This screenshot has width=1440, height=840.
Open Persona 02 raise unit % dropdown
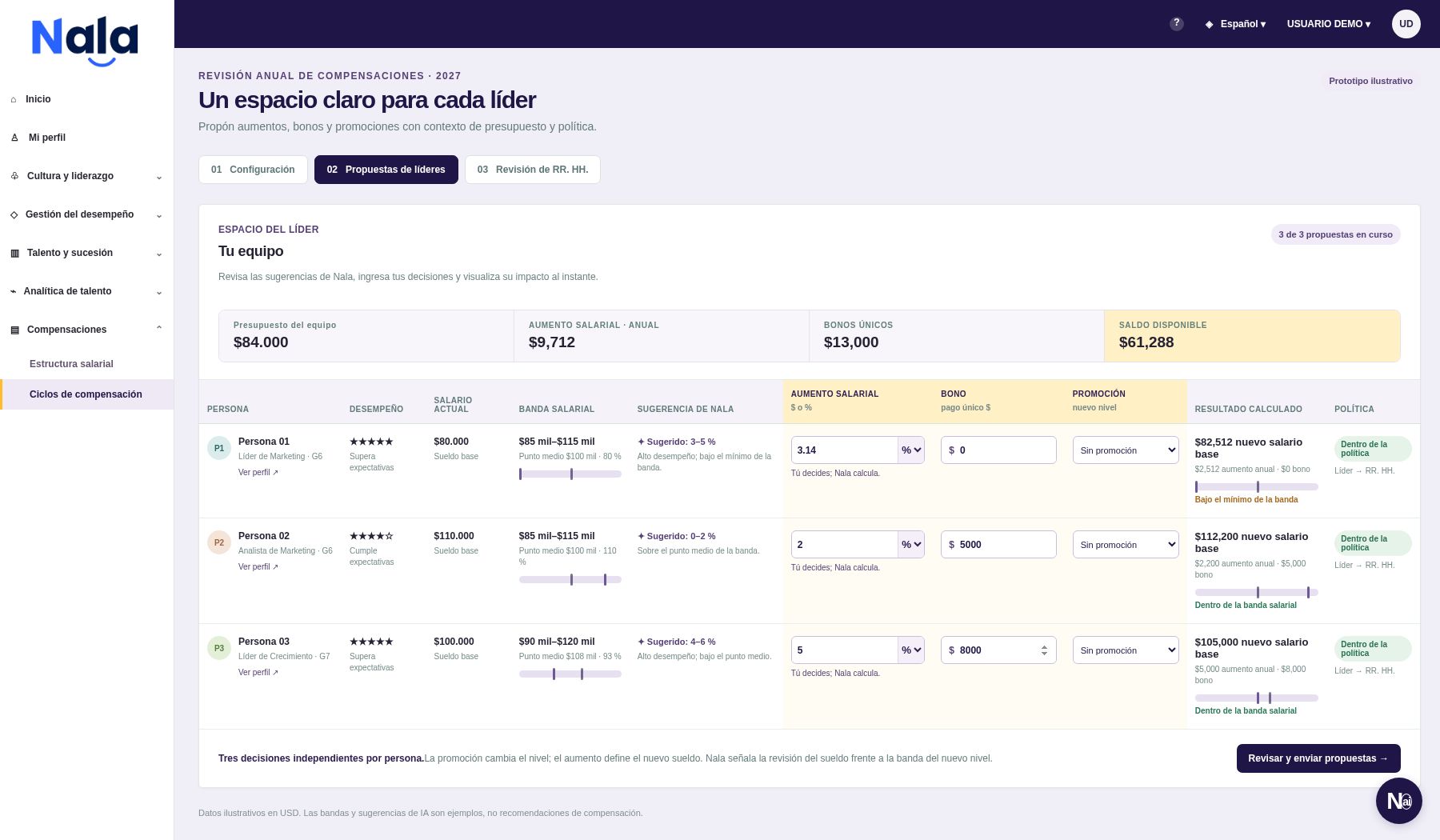pos(911,545)
